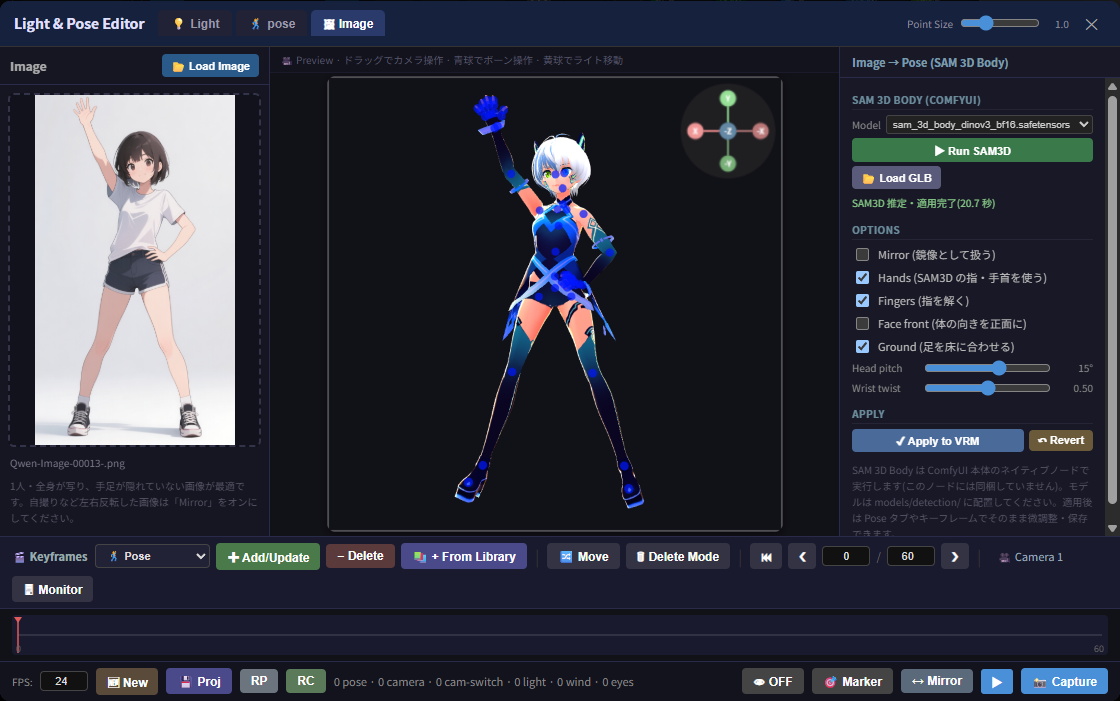
Task: Run SAM3D inference
Action: pyautogui.click(x=972, y=151)
